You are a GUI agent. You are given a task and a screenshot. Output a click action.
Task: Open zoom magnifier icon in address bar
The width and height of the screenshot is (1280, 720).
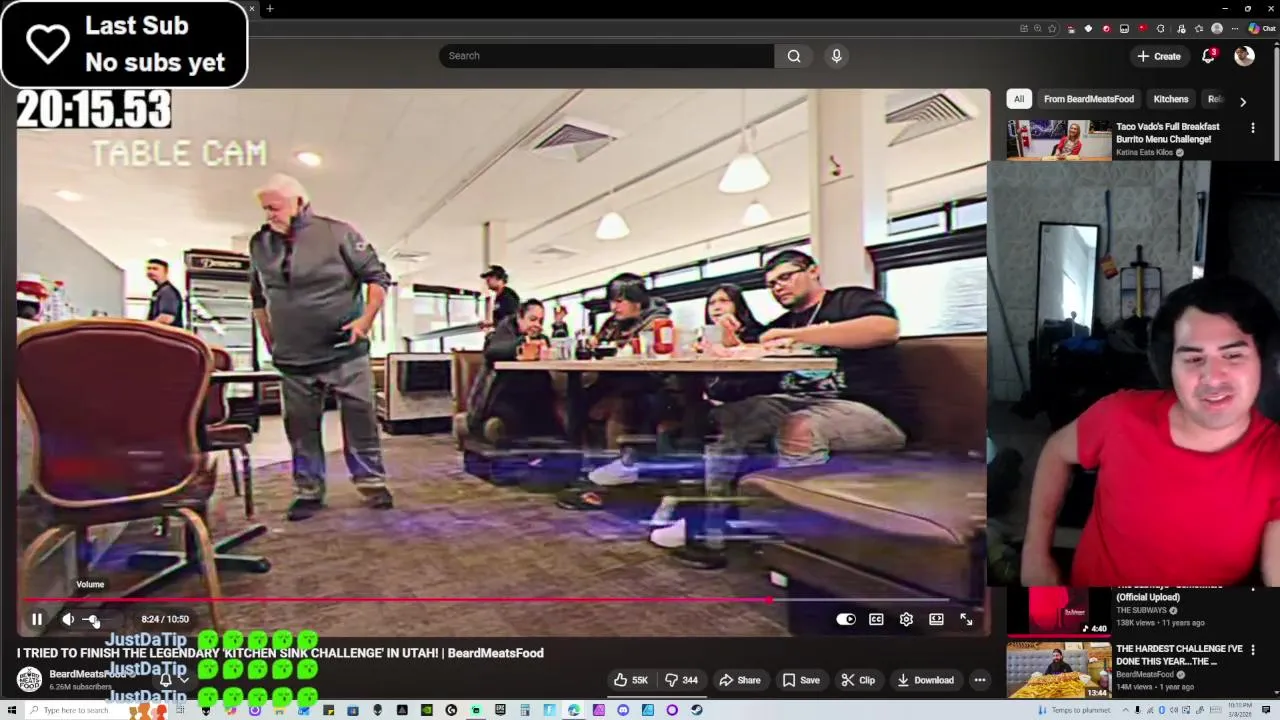pyautogui.click(x=1037, y=29)
